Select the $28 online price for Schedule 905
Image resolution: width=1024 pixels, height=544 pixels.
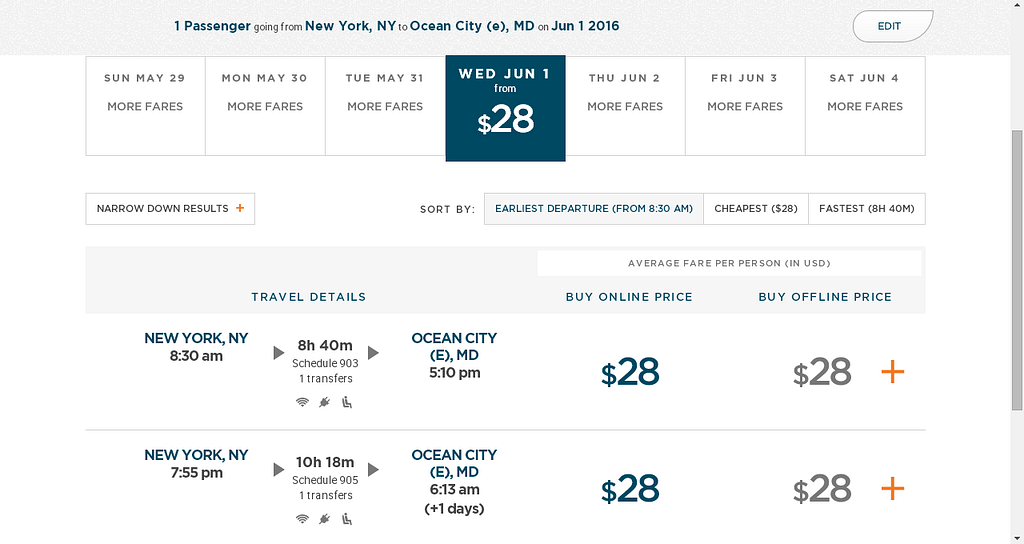630,489
